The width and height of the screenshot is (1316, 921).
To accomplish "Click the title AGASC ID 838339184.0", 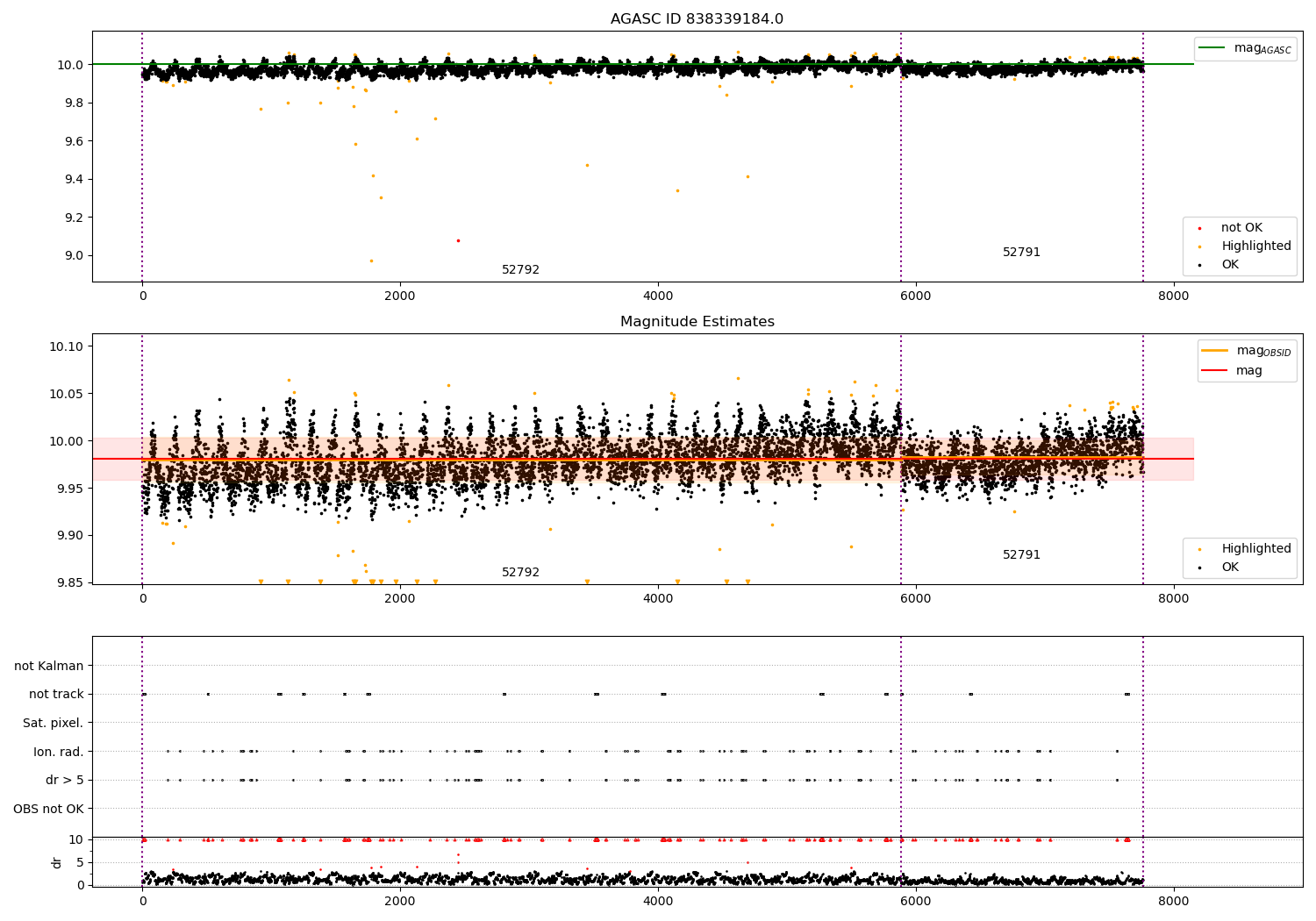I will pyautogui.click(x=697, y=19).
